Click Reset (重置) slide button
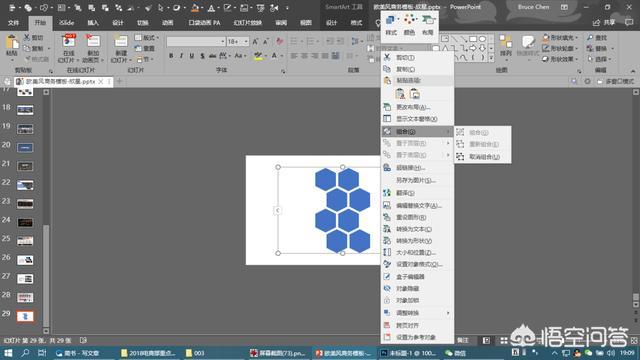Screen dimensions: 640x360 (x=145, y=48)
